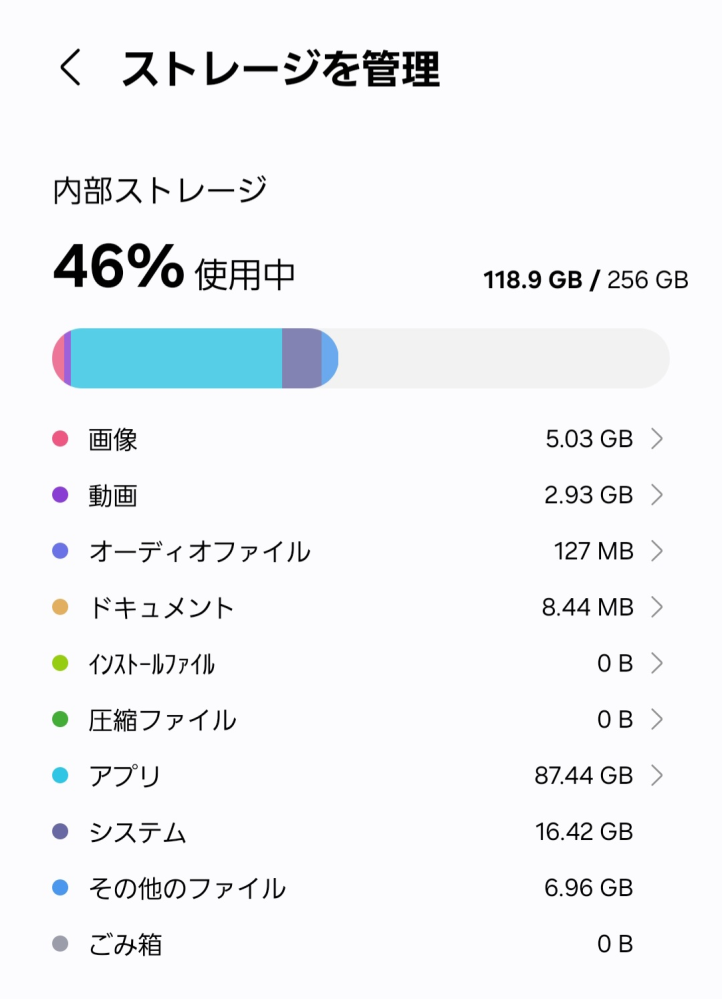The height and width of the screenshot is (999, 722).
Task: Tap the システム storage entry
Action: [x=138, y=832]
